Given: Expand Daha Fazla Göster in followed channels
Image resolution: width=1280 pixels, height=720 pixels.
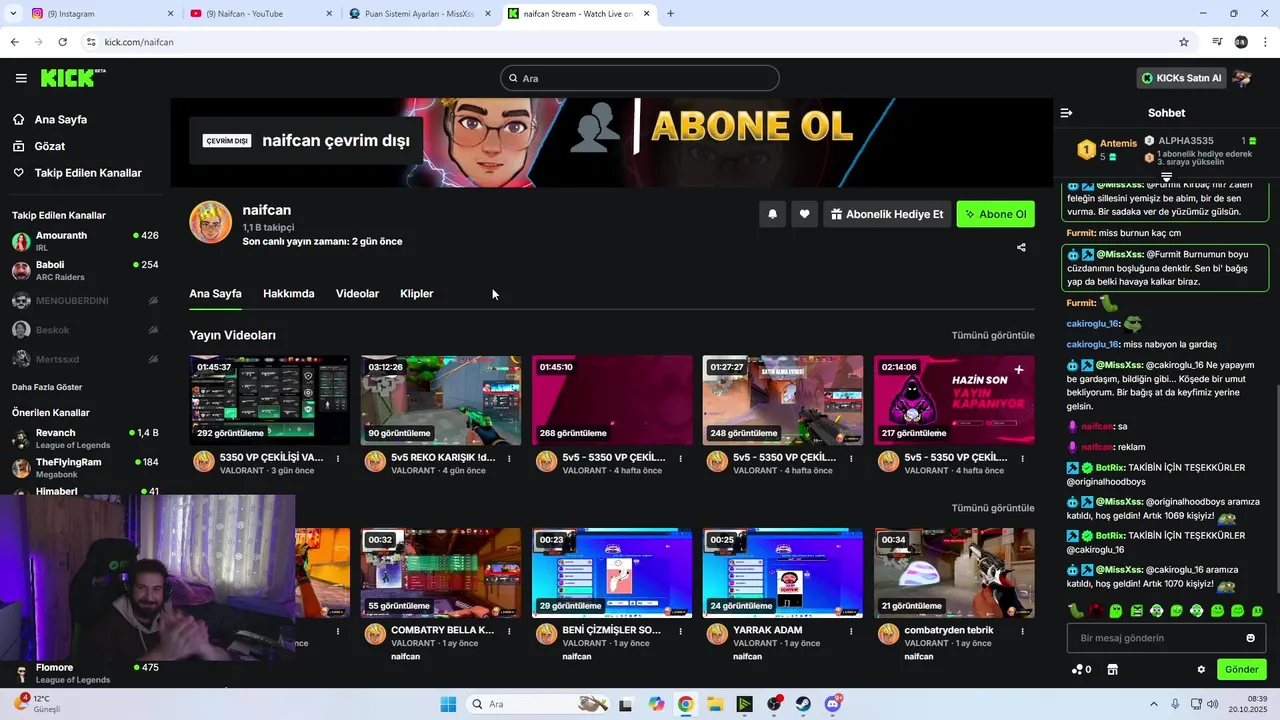Looking at the screenshot, I should [x=47, y=387].
